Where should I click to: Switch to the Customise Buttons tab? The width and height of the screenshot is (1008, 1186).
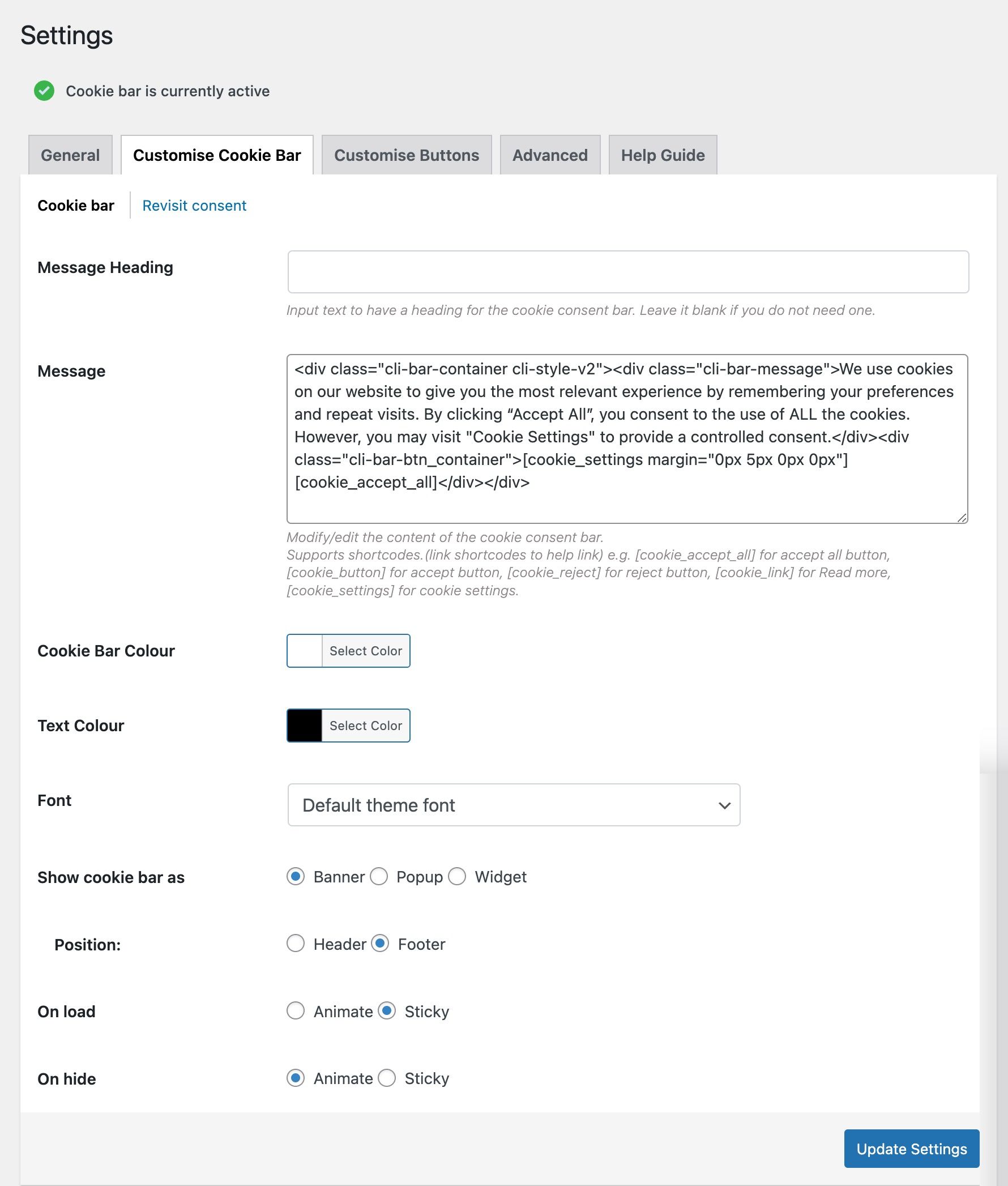pyautogui.click(x=406, y=155)
